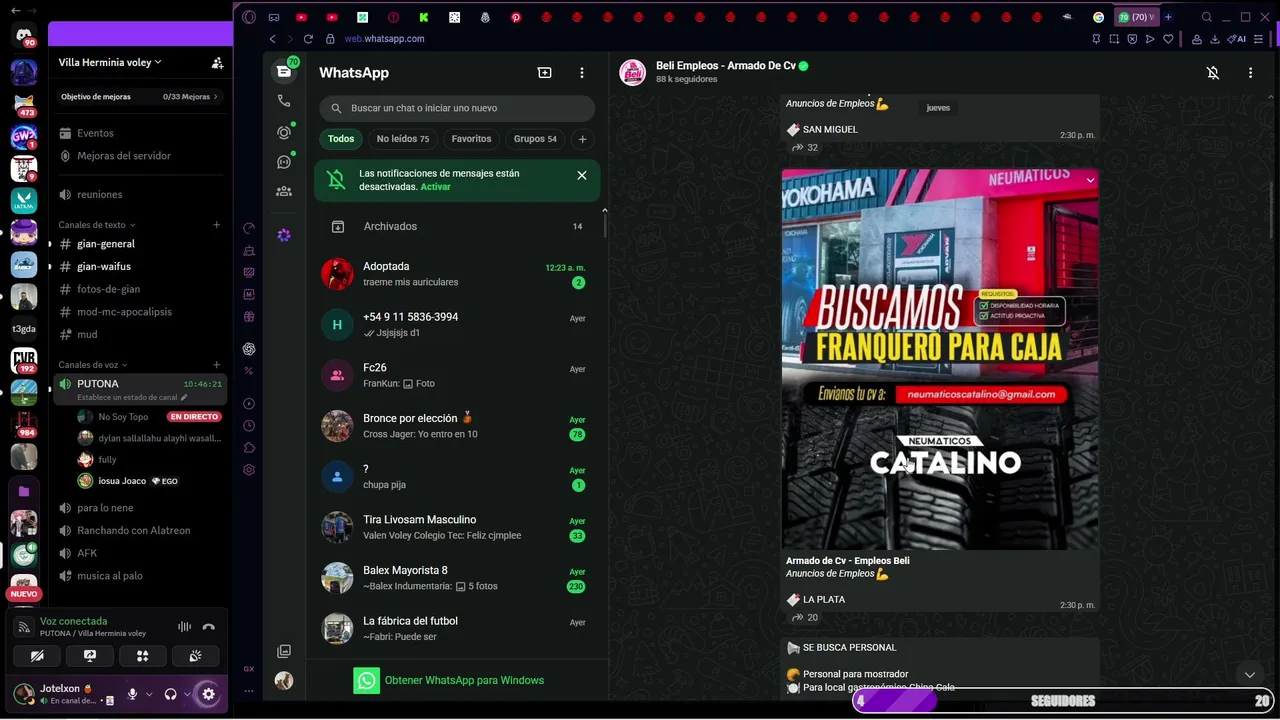Toggle the Discord camera on
1280x720 pixels.
click(37, 656)
